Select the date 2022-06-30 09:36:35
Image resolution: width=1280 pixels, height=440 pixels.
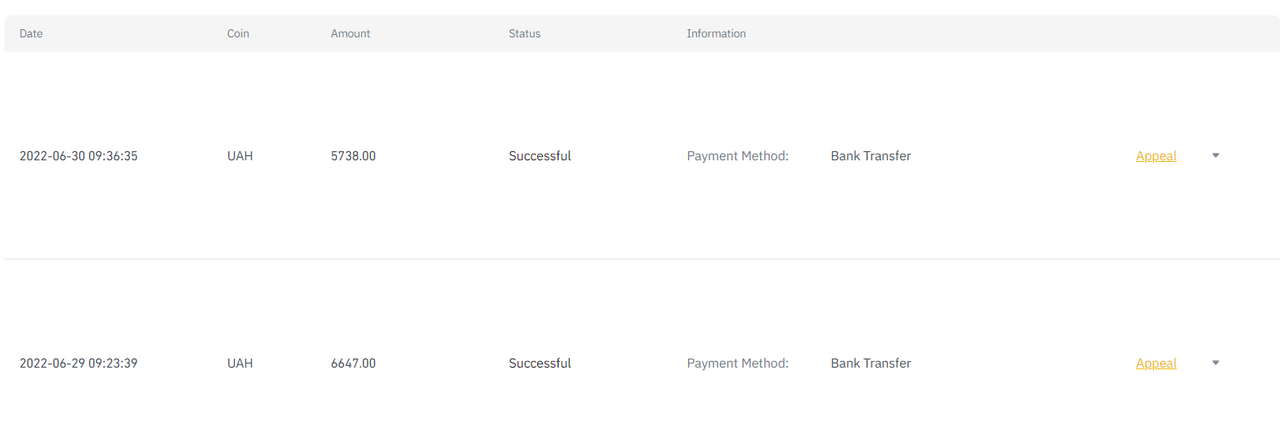pos(78,156)
